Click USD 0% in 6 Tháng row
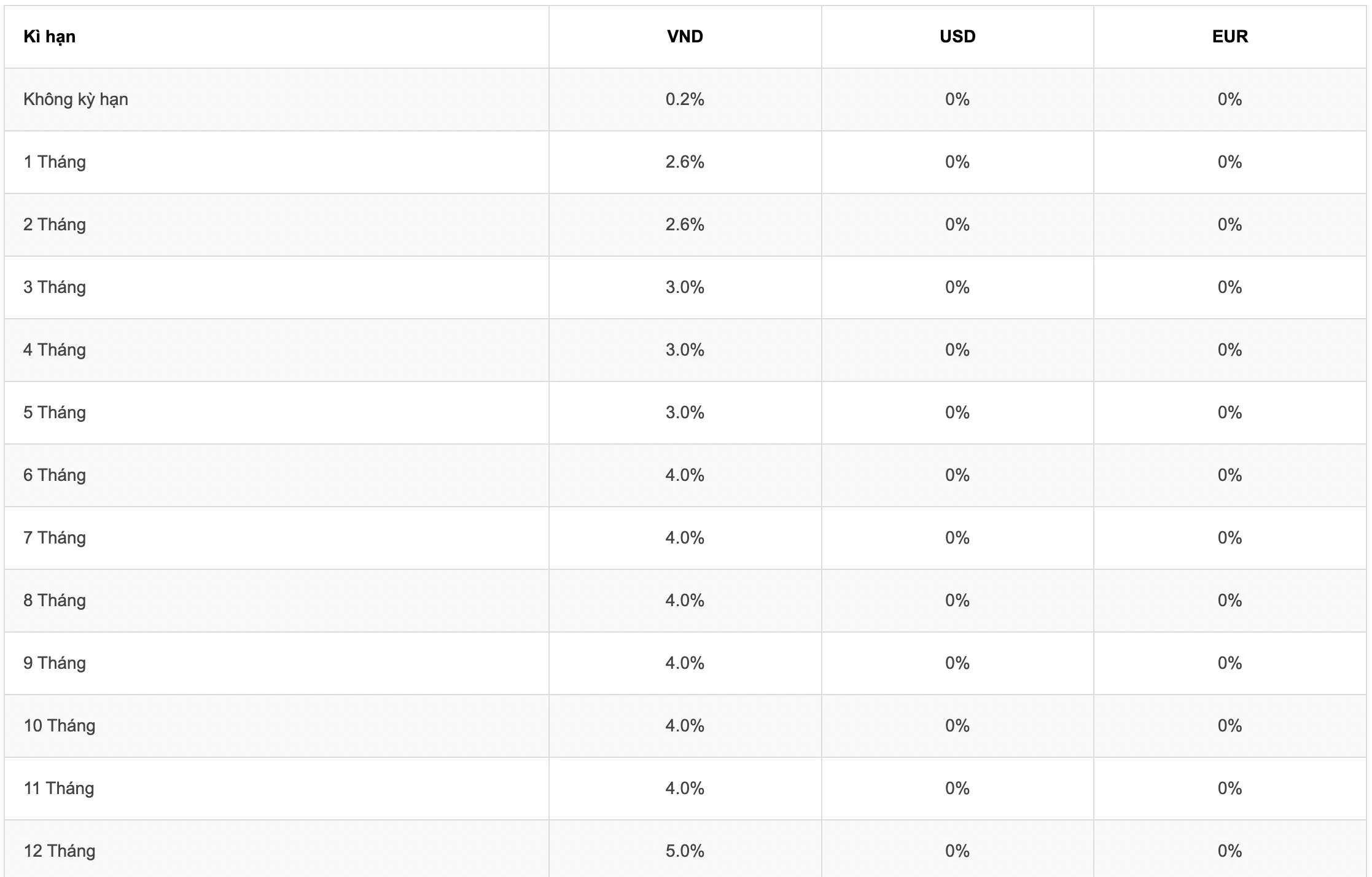This screenshot has height=877, width=1372. click(x=957, y=475)
